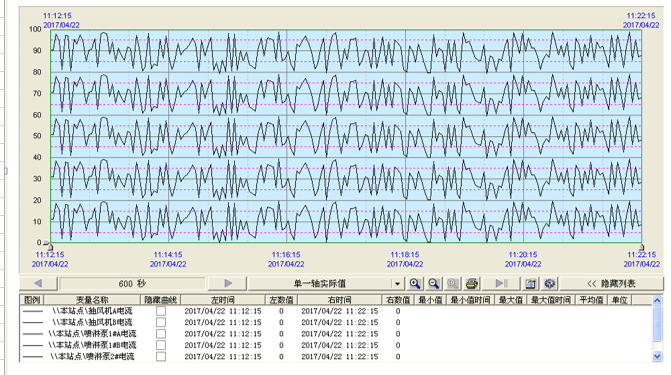The width and height of the screenshot is (671, 375).
Task: Open the curve settings gear icon
Action: point(549,283)
